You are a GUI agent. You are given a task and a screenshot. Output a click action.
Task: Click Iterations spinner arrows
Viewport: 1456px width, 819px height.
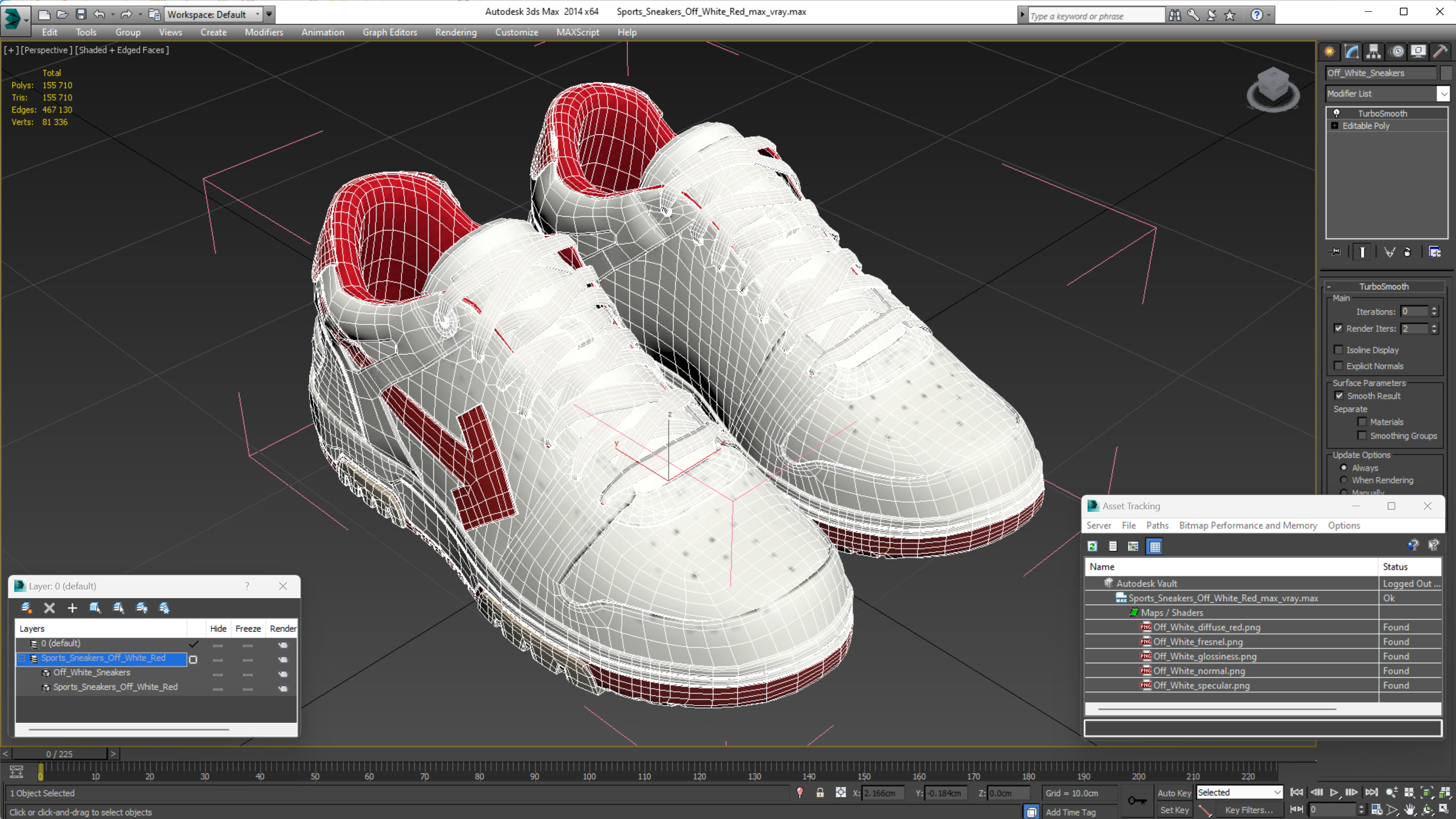tap(1434, 311)
